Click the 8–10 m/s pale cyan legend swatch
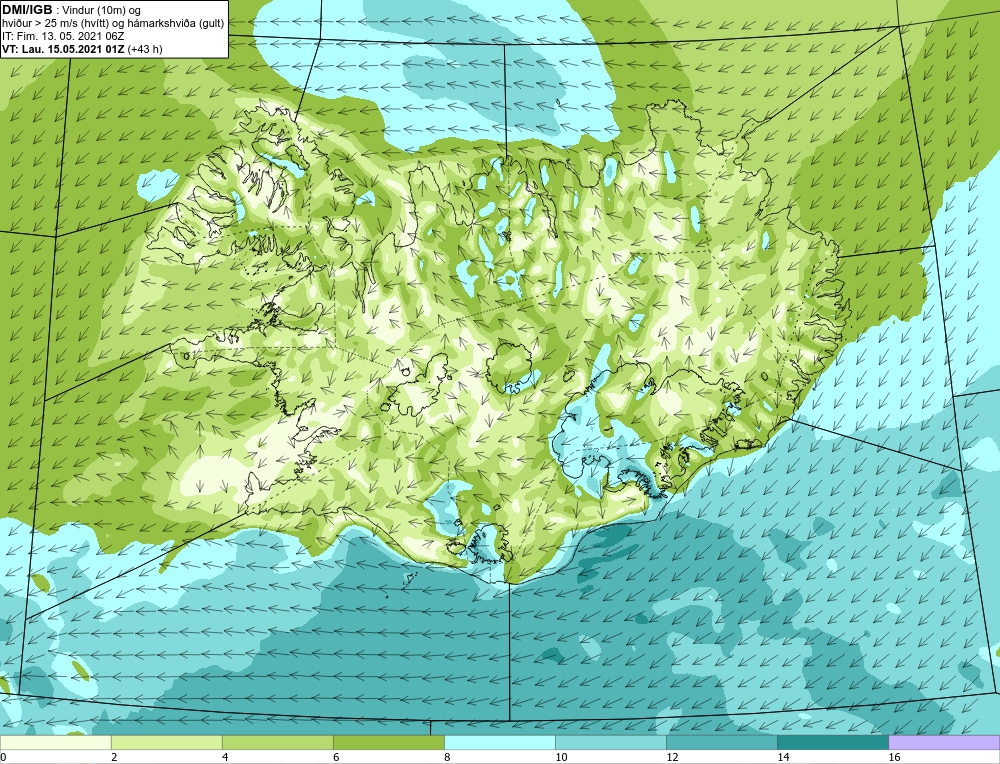Image resolution: width=1000 pixels, height=764 pixels. 499,742
